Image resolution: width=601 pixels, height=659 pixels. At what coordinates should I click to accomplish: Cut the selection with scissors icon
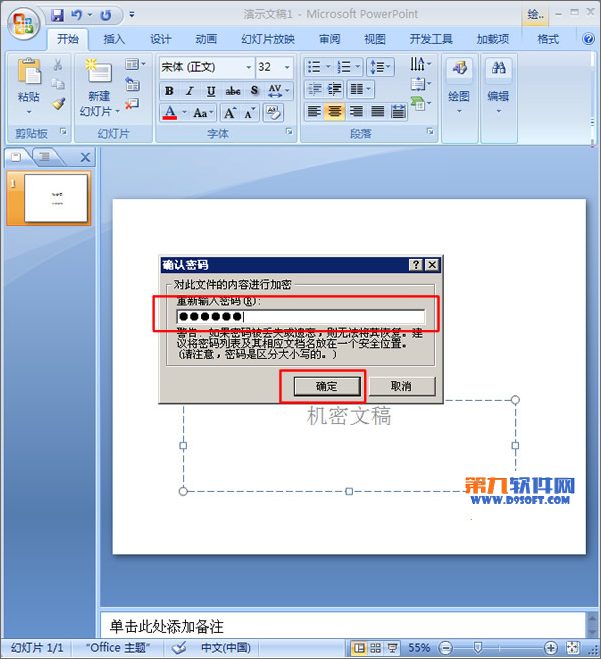point(58,64)
